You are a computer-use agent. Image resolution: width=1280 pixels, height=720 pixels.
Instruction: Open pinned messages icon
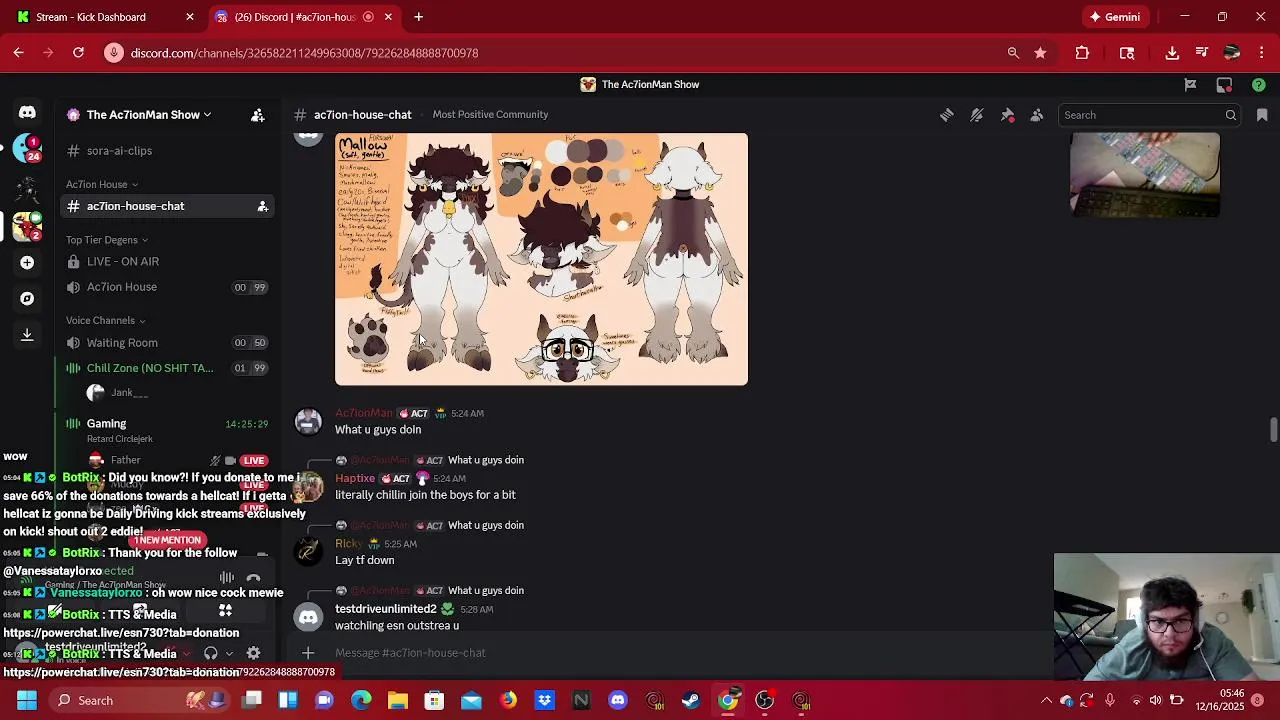tap(1007, 115)
